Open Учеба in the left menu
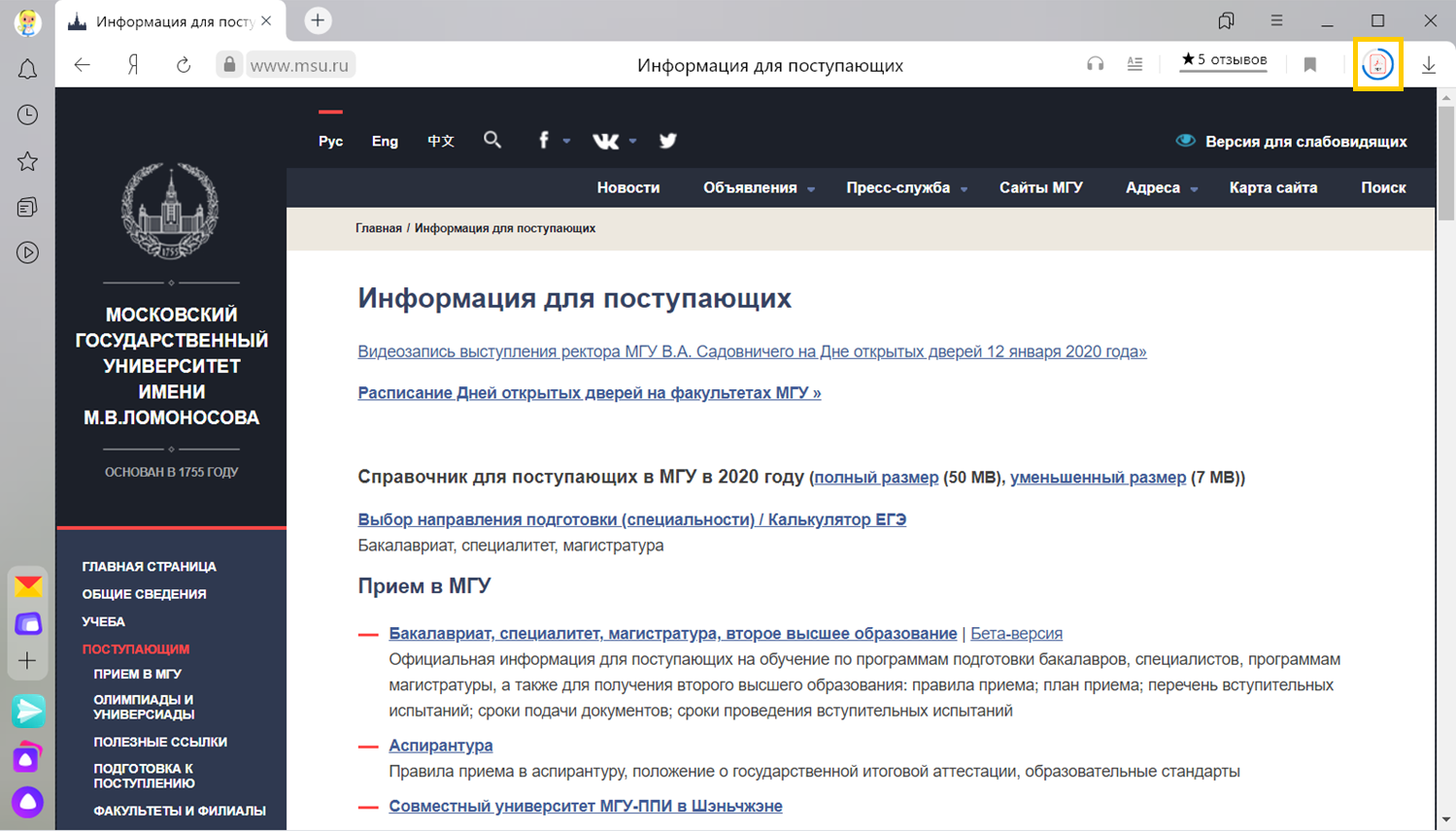1456x831 pixels. (x=103, y=621)
